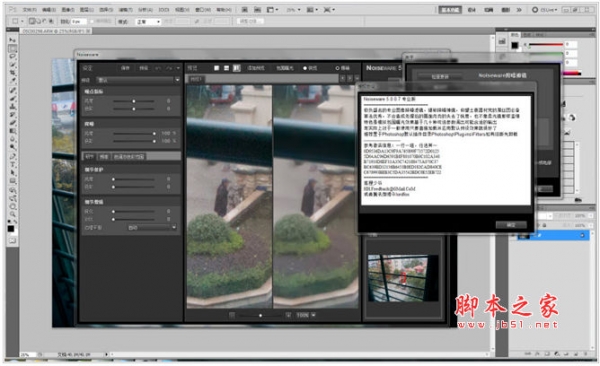Click the preset button beside save in Noiseware

coord(143,68)
